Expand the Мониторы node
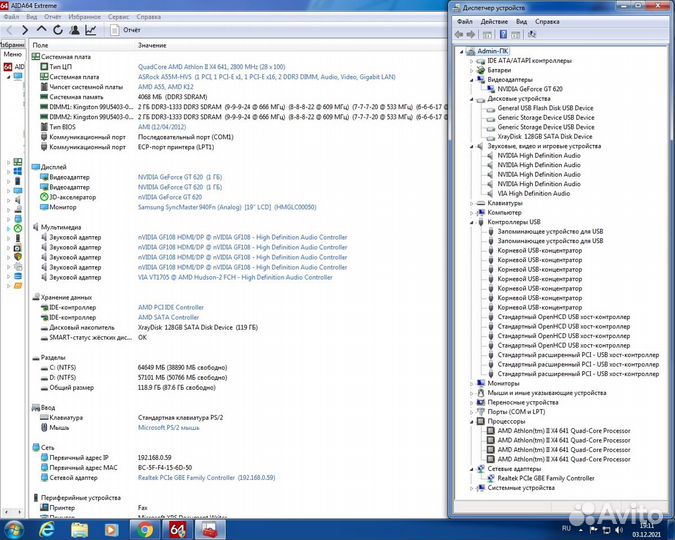Screen dimensions: 675x540 (471, 383)
